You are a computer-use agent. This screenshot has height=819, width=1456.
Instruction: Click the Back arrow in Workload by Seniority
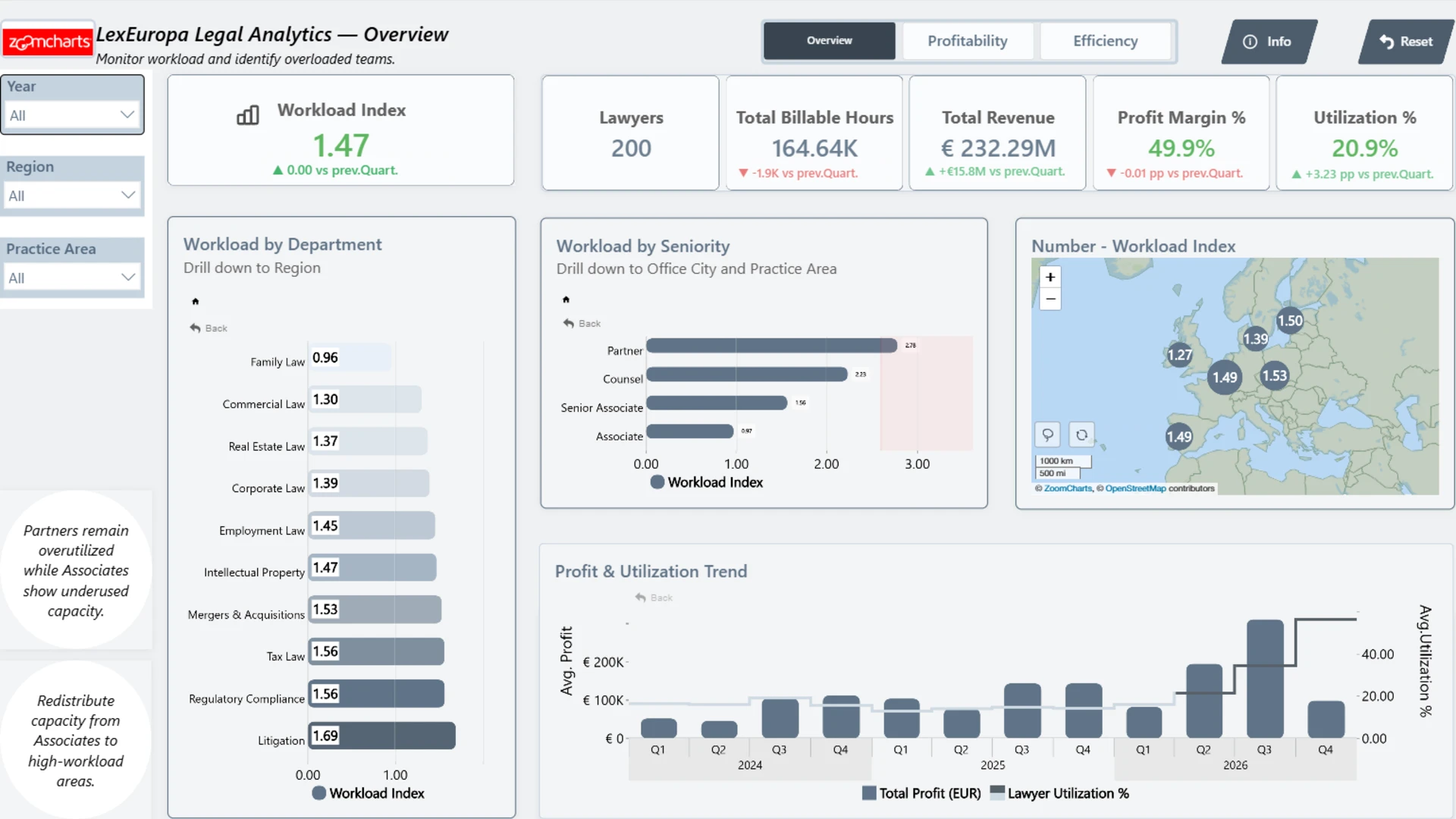[x=569, y=324]
